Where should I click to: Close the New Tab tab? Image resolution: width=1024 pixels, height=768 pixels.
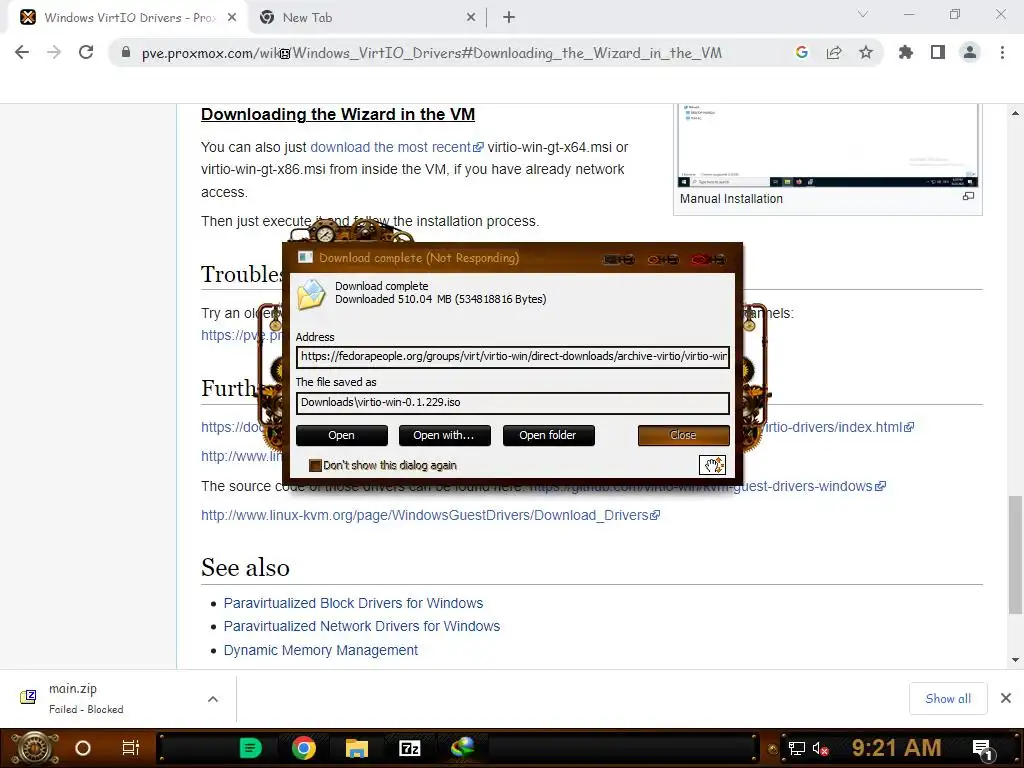(471, 18)
